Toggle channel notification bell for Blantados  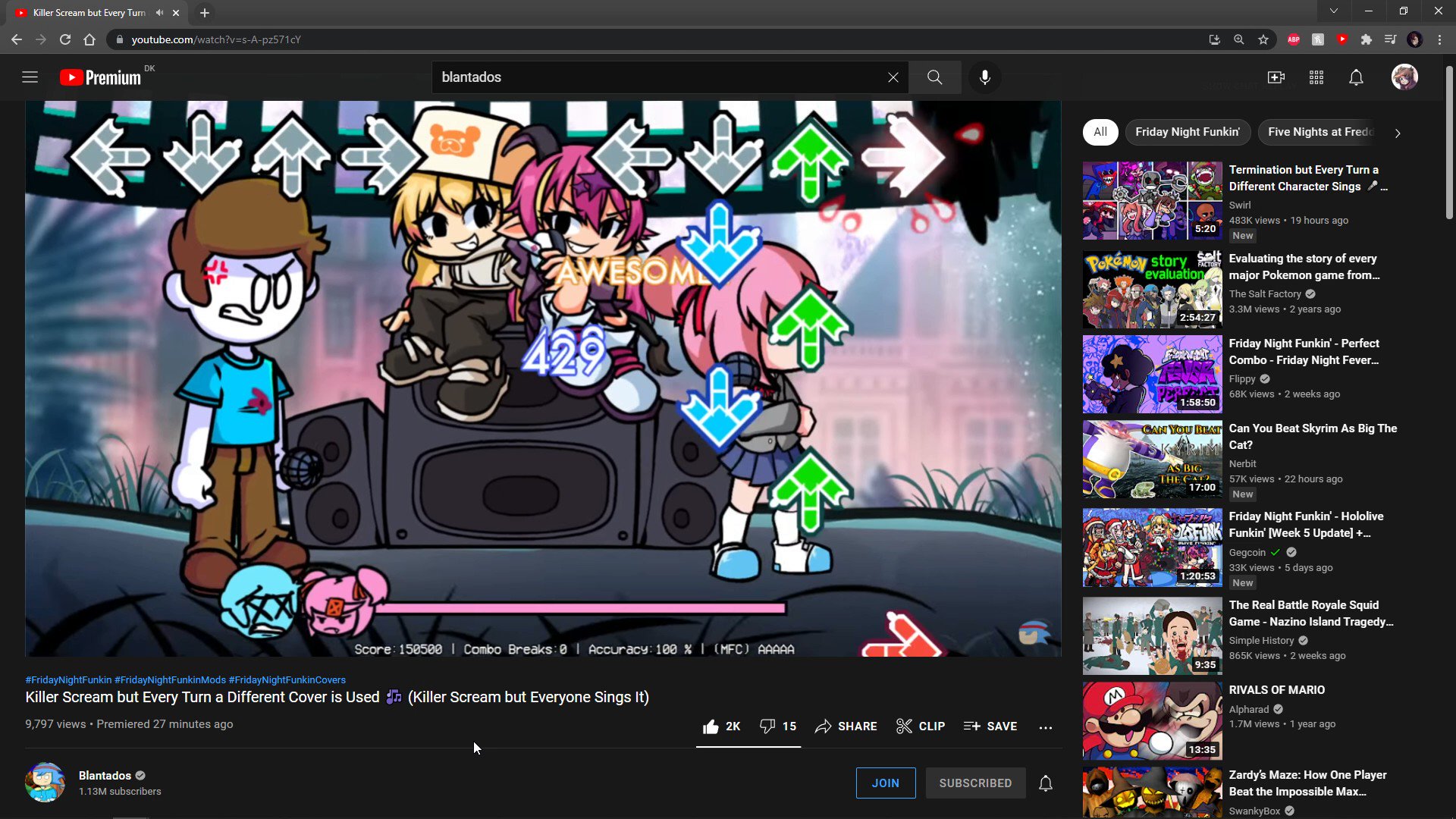(1045, 783)
